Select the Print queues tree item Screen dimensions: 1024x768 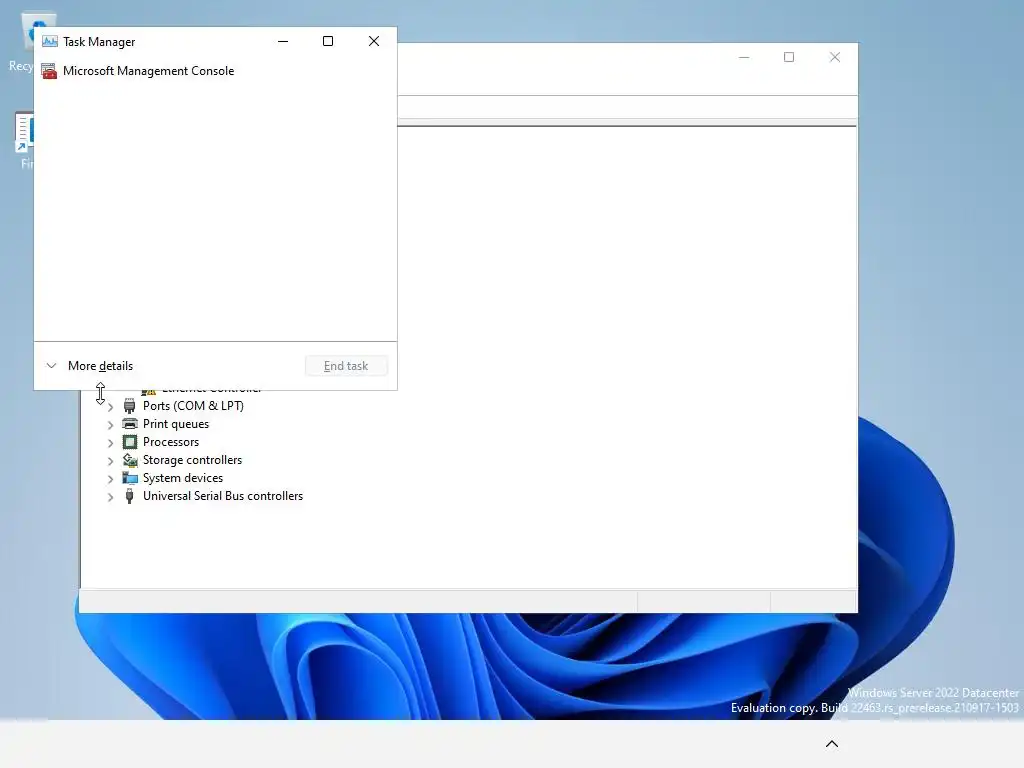pyautogui.click(x=176, y=424)
